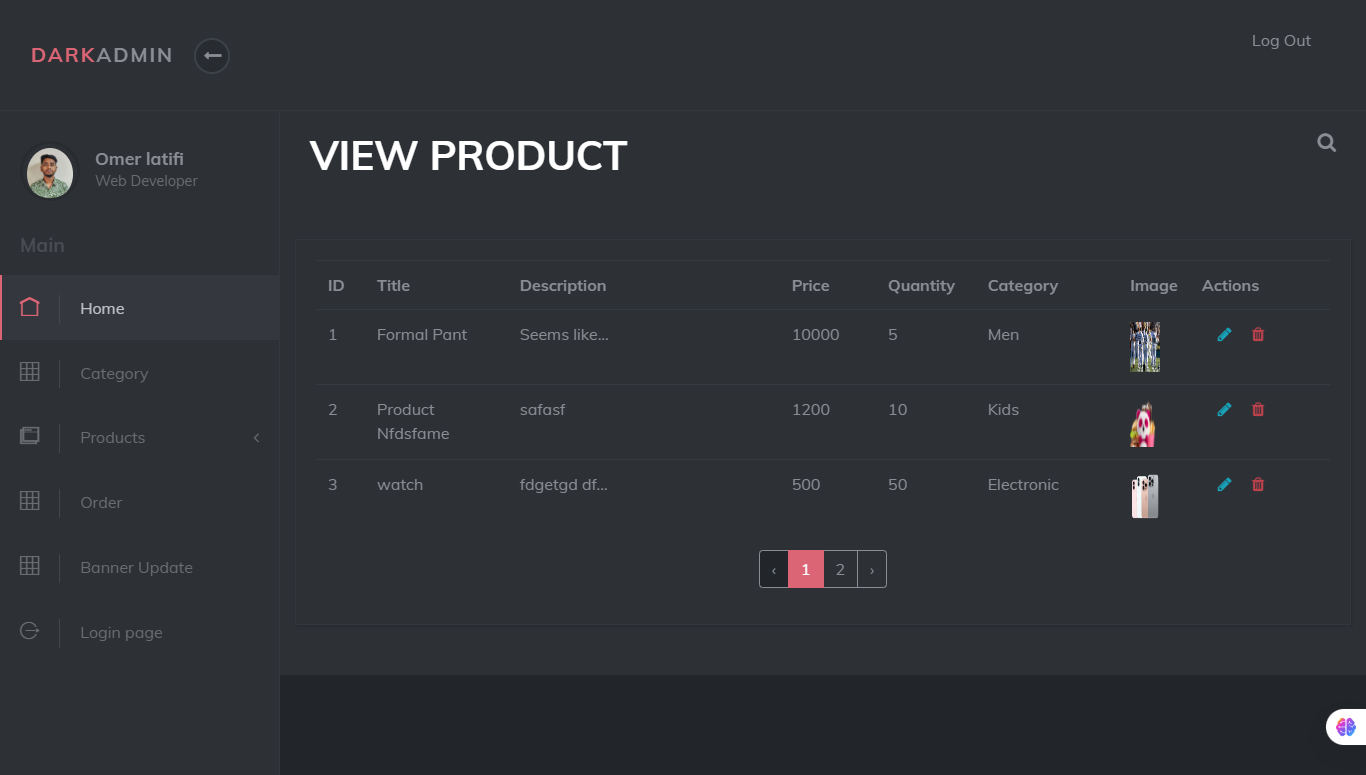Select the Home icon in the sidebar
The width and height of the screenshot is (1366, 775).
29,307
